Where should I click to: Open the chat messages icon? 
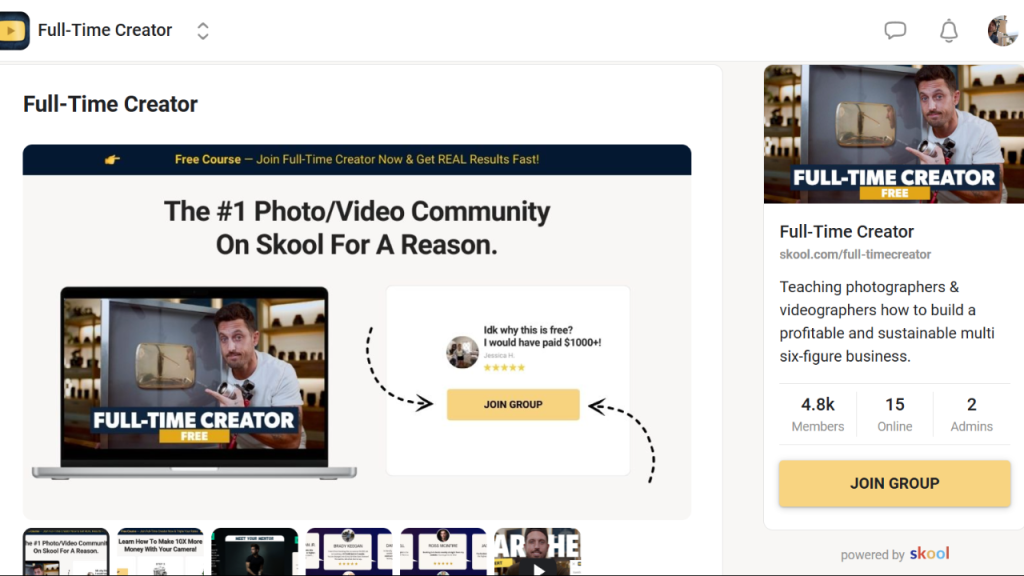[x=895, y=30]
